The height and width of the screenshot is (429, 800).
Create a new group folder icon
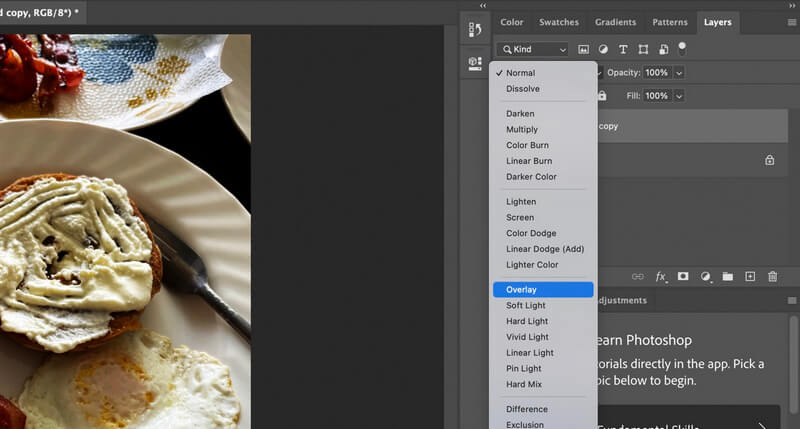(728, 276)
